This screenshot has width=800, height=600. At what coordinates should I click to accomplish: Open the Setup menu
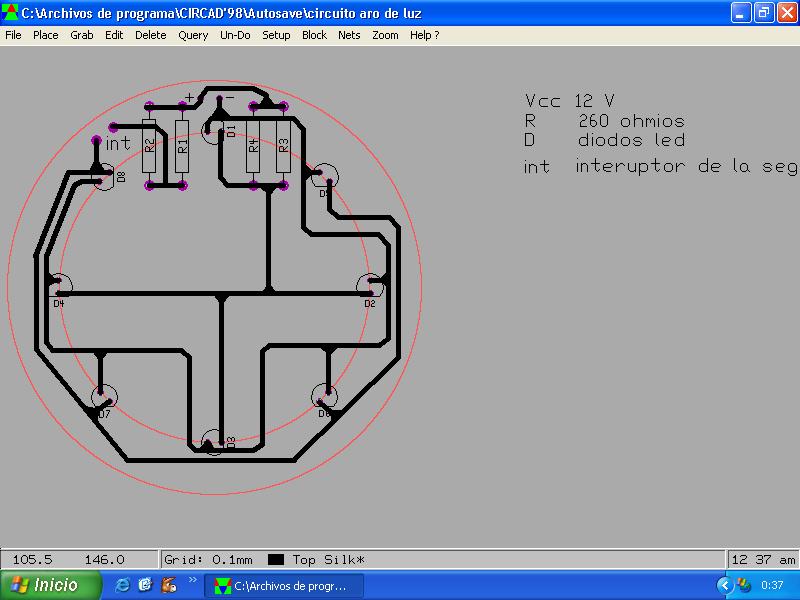click(276, 35)
